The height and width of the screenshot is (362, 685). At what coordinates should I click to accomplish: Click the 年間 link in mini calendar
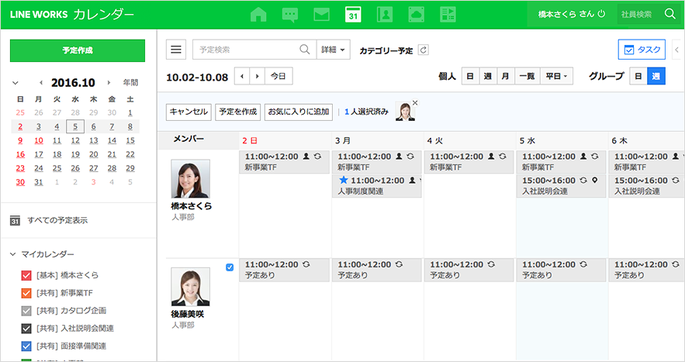(131, 83)
